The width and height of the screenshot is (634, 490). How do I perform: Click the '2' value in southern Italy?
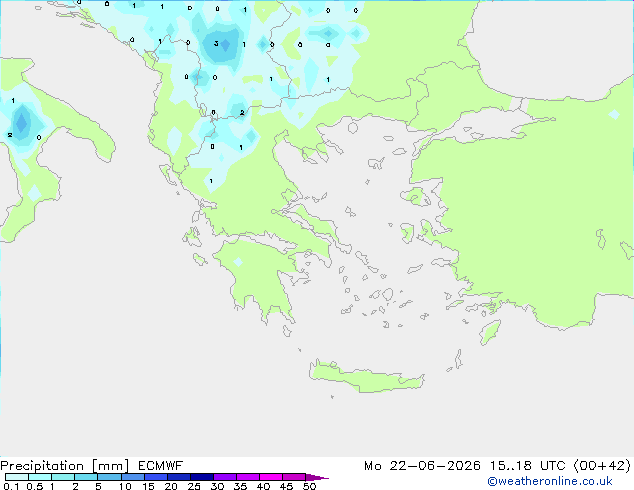click(x=10, y=135)
